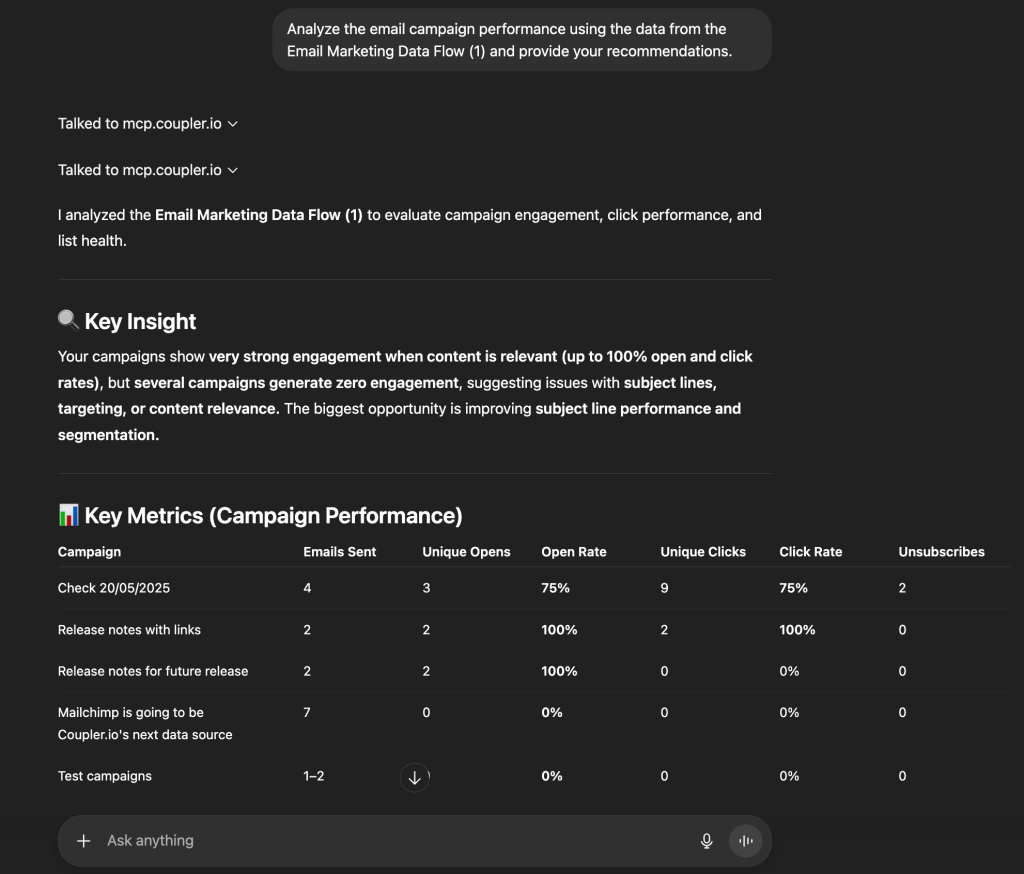This screenshot has height=874, width=1024.
Task: Expand the first 'Talked to mcp.coupler.io' chevron
Action: [x=233, y=124]
